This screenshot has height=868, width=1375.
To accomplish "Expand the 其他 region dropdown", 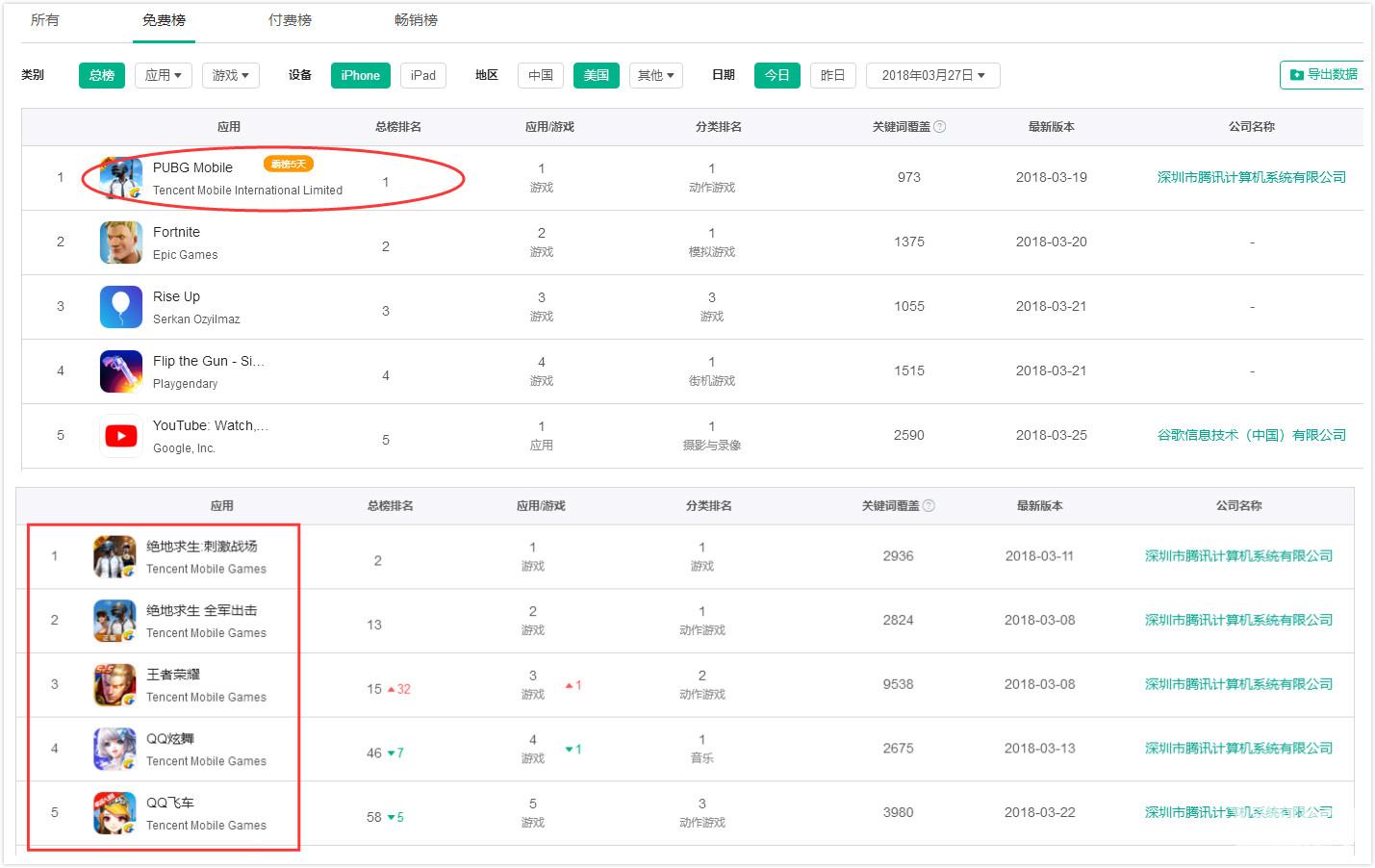I will pyautogui.click(x=656, y=75).
